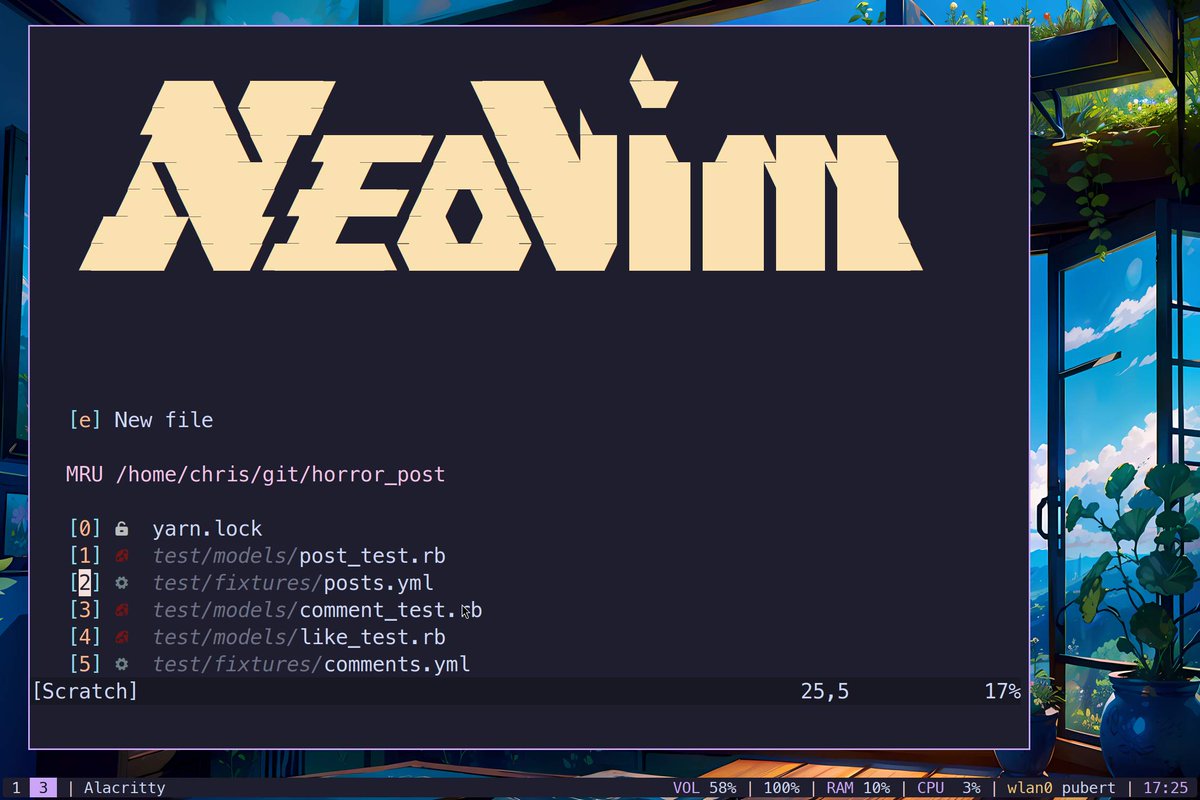Click the RAM 10% indicator
The width and height of the screenshot is (1200, 800).
click(x=858, y=788)
